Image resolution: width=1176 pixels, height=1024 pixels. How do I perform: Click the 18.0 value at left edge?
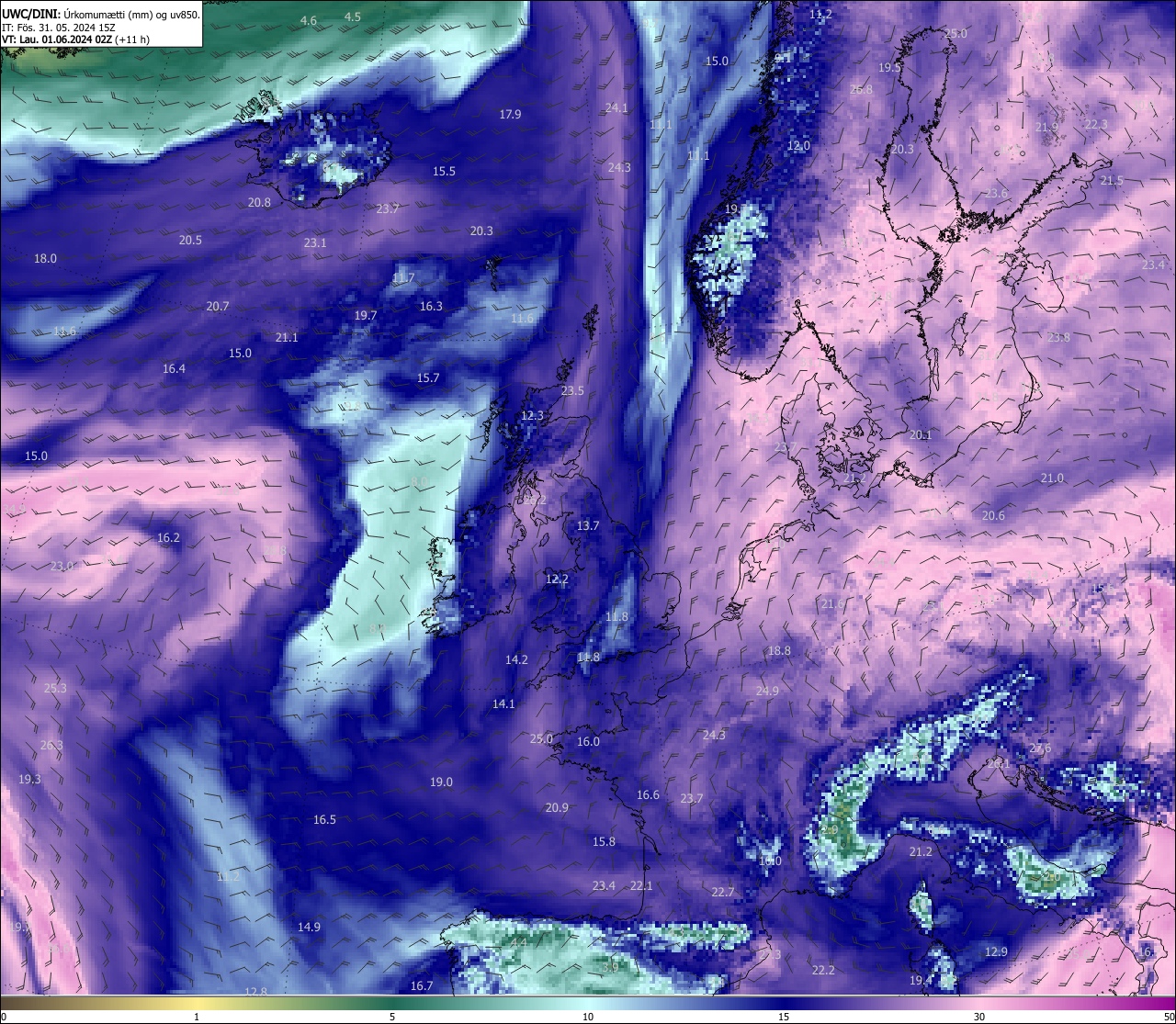click(45, 258)
